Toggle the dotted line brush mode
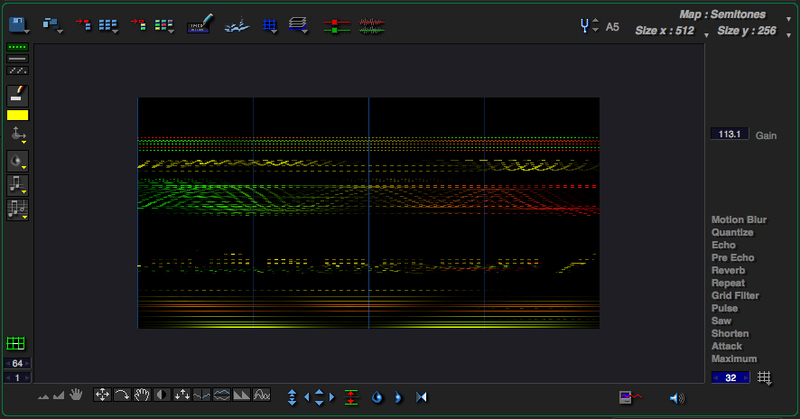This screenshot has width=800, height=419. point(17,47)
